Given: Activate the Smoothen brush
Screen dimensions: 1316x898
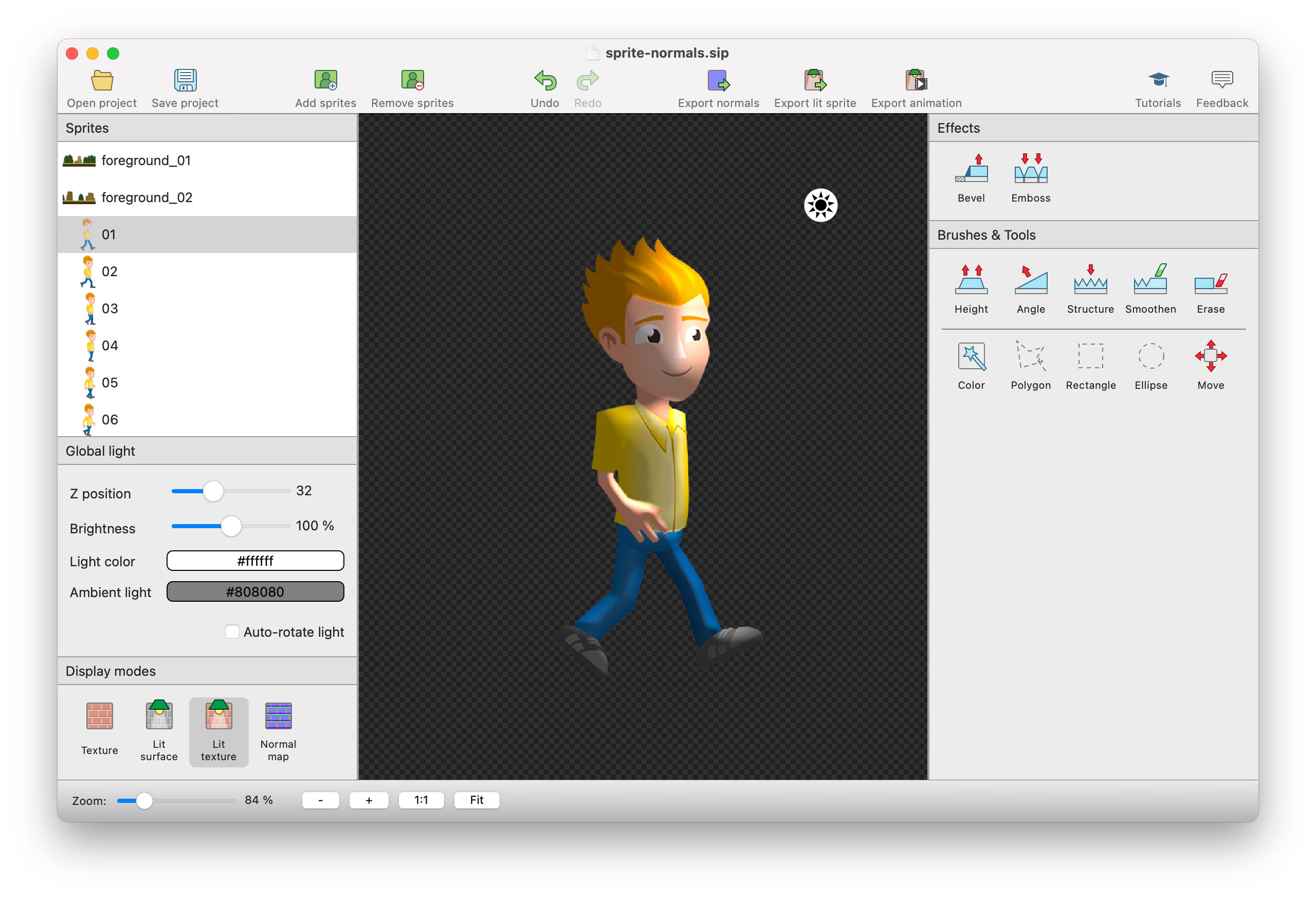Looking at the screenshot, I should click(x=1150, y=289).
